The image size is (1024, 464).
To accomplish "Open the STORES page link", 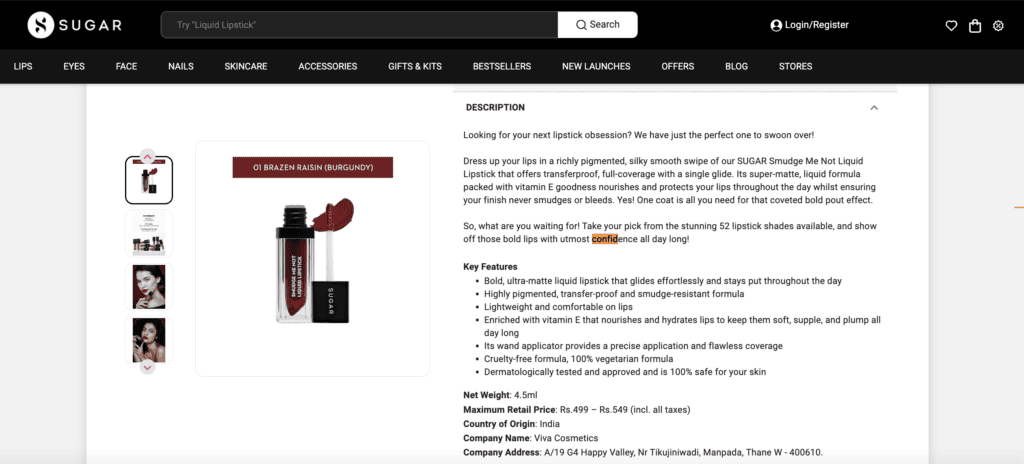I will tap(795, 66).
